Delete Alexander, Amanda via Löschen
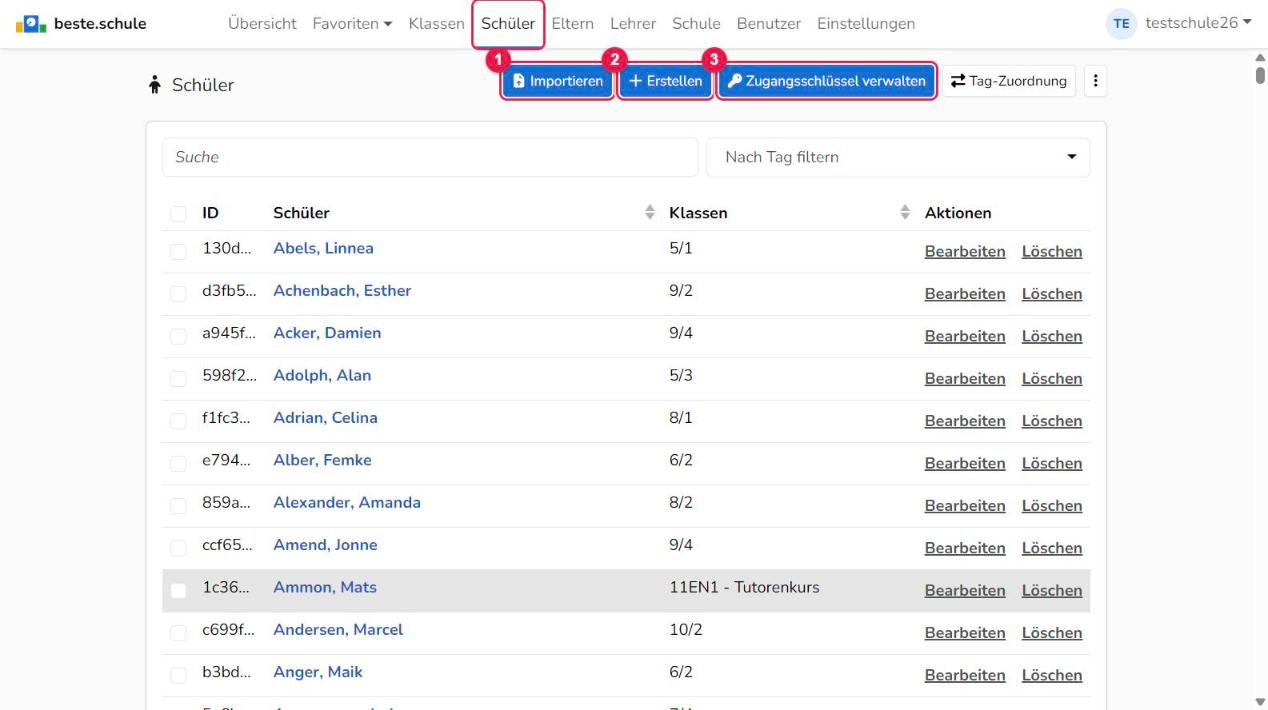 1052,506
